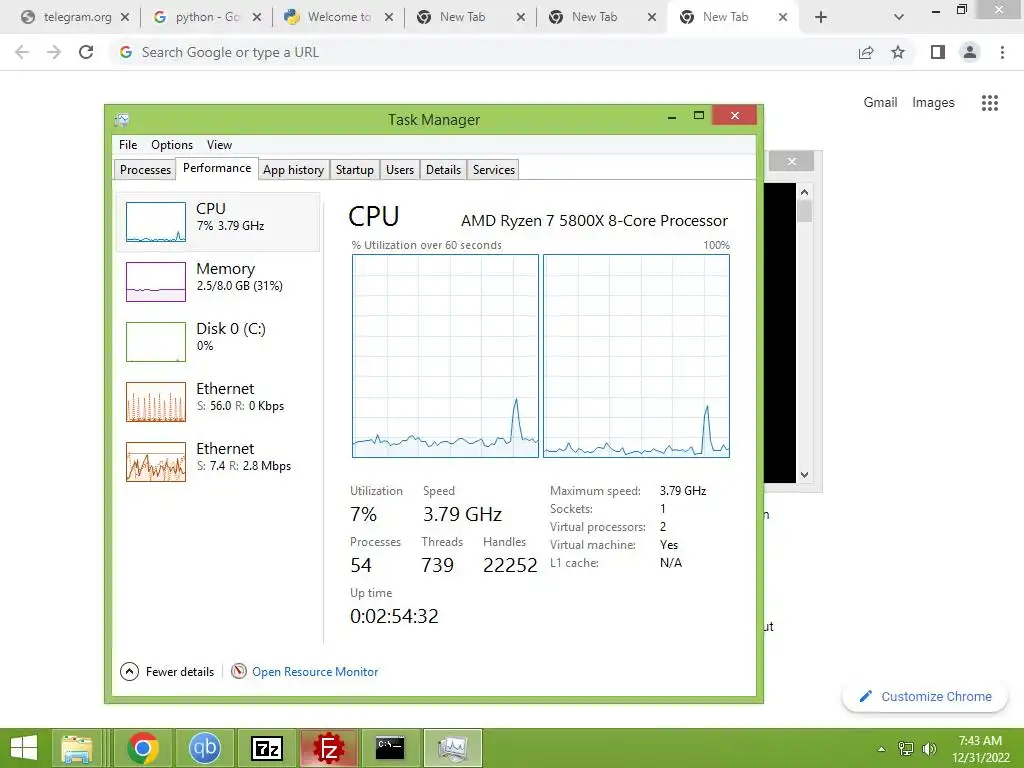Open the File menu in Task Manager
This screenshot has width=1024, height=768.
pos(128,145)
